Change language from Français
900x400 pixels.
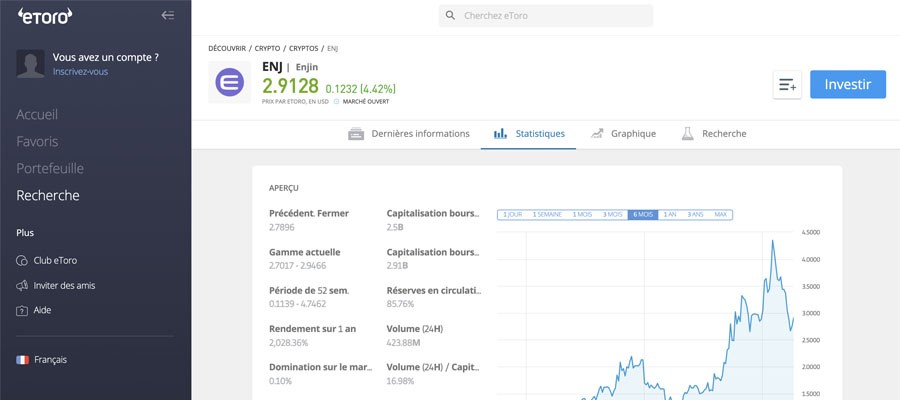(x=51, y=360)
